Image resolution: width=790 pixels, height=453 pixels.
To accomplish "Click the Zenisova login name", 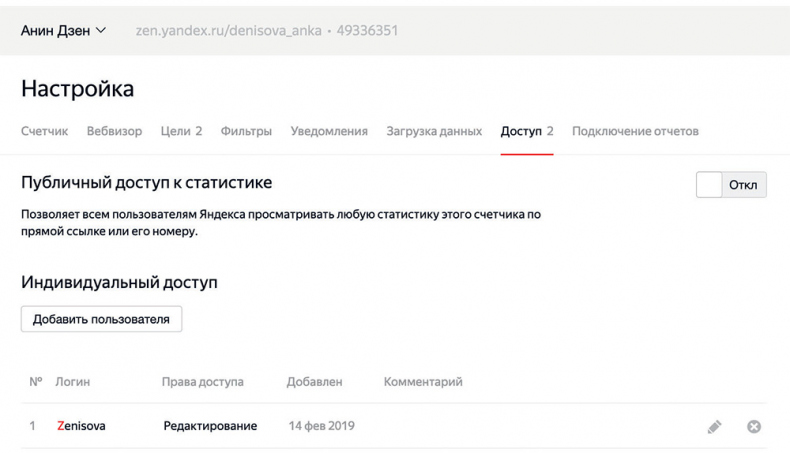I will click(81, 426).
